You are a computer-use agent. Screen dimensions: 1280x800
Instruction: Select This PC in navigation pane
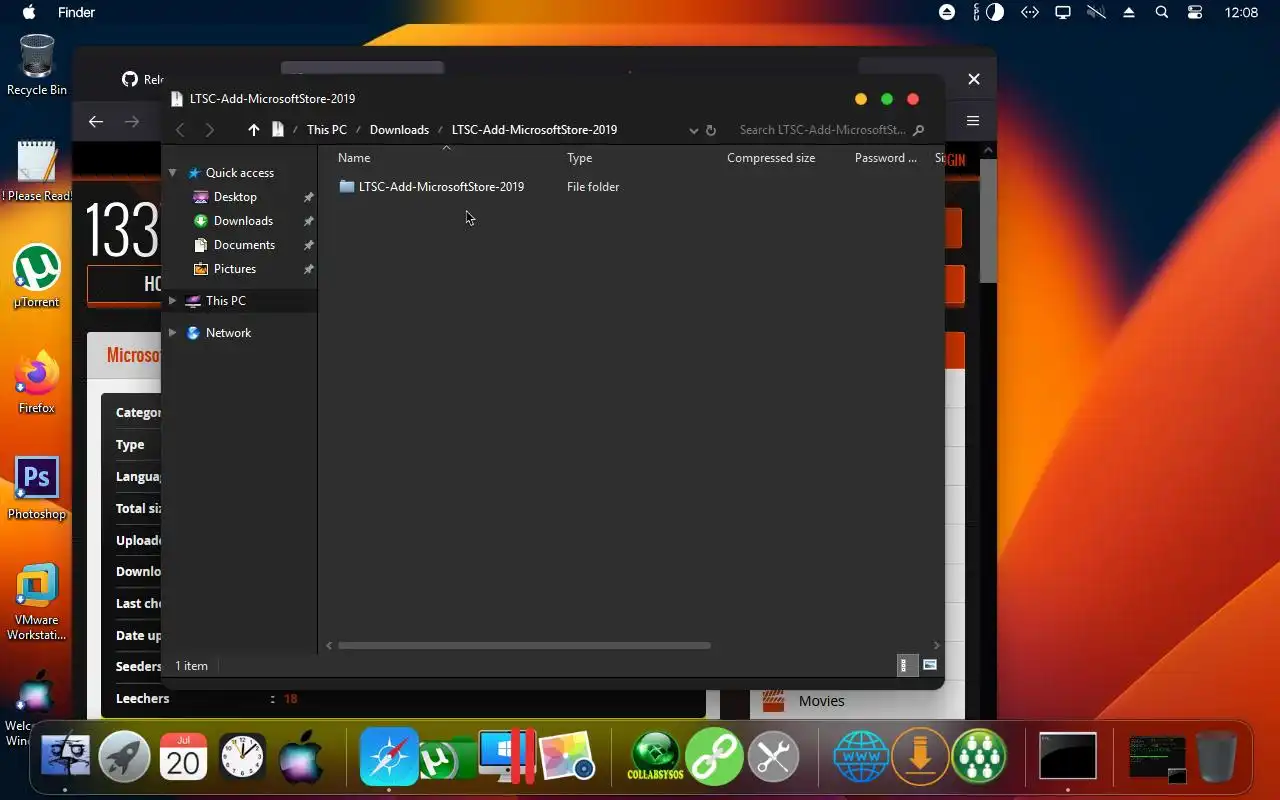pyautogui.click(x=225, y=301)
